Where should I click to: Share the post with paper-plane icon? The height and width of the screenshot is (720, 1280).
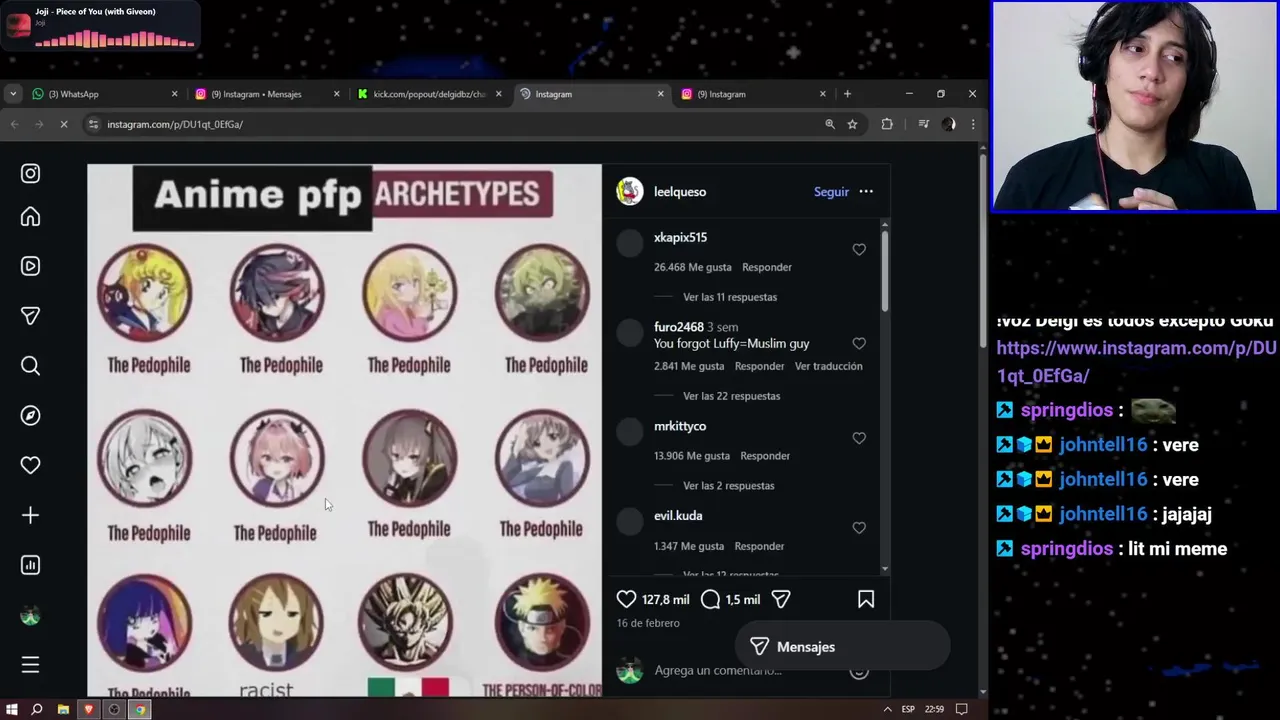click(x=781, y=599)
